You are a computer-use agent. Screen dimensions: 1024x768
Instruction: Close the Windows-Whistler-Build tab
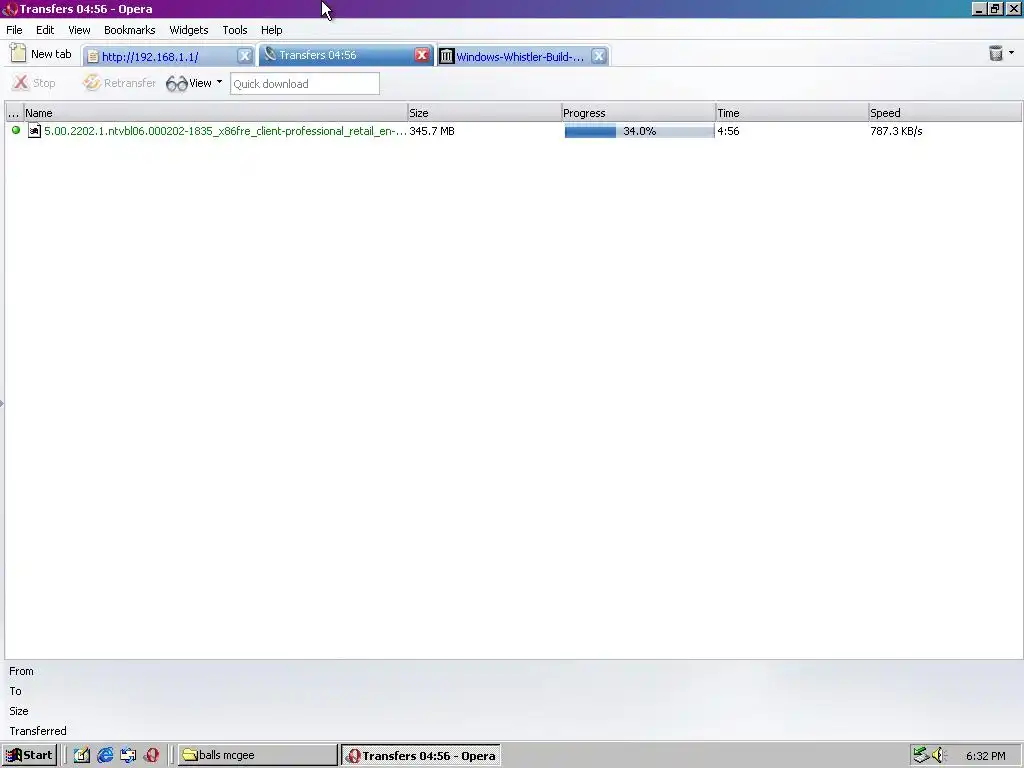(x=599, y=56)
